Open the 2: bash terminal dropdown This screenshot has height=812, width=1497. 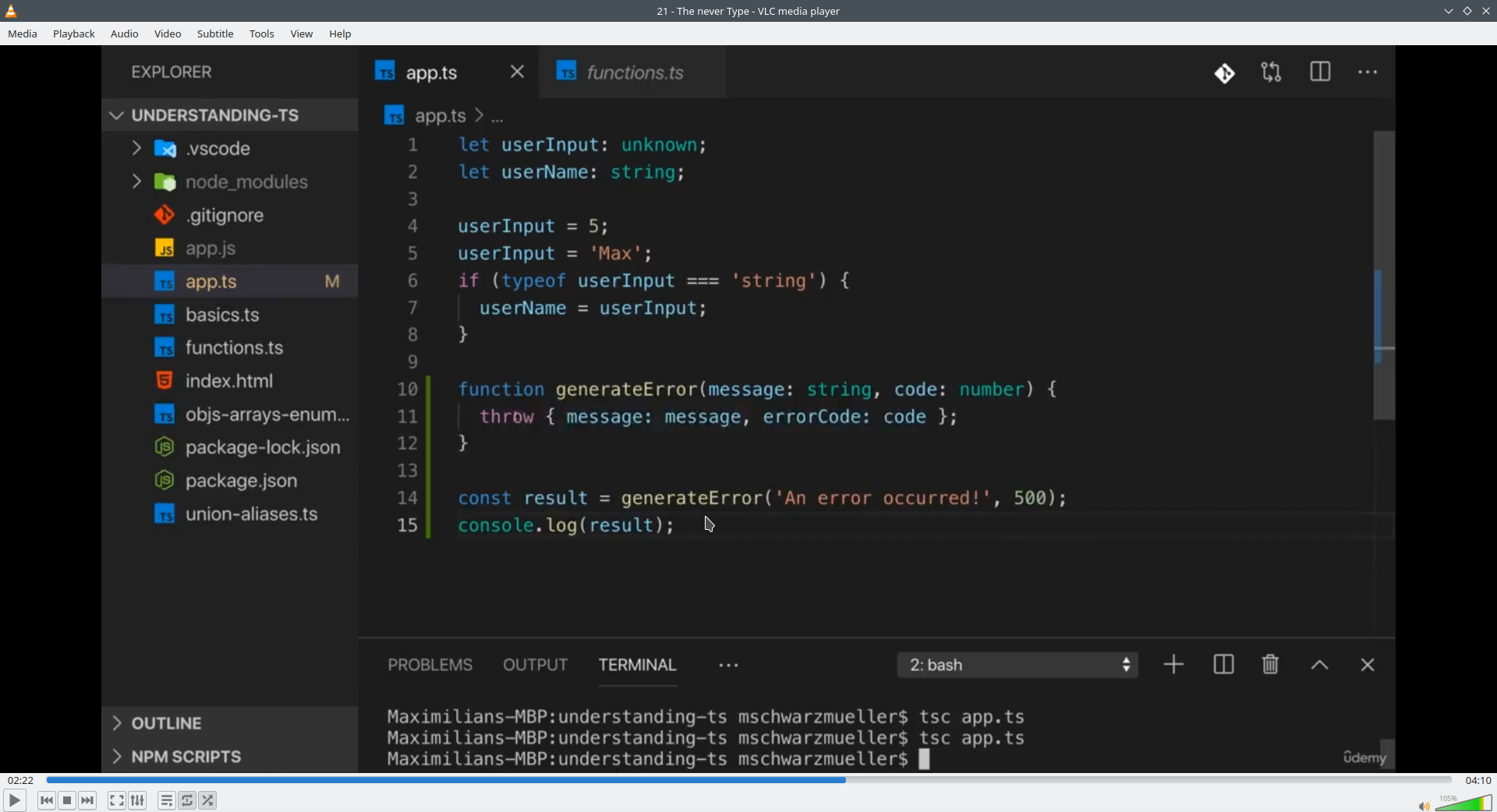point(1017,665)
